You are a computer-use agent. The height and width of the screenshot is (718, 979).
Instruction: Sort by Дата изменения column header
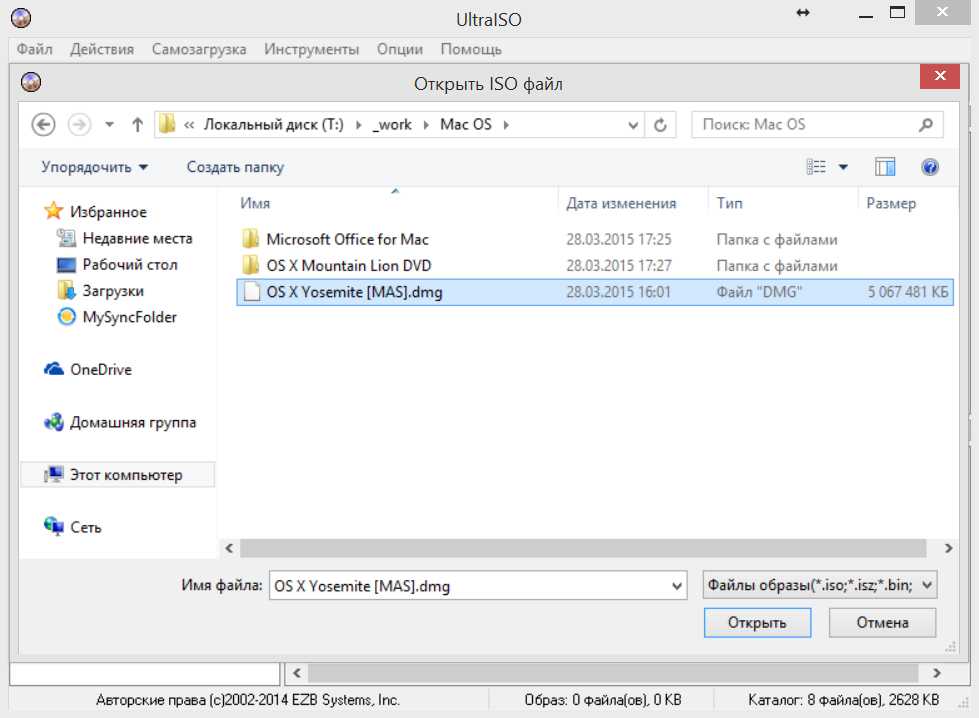tap(621, 204)
